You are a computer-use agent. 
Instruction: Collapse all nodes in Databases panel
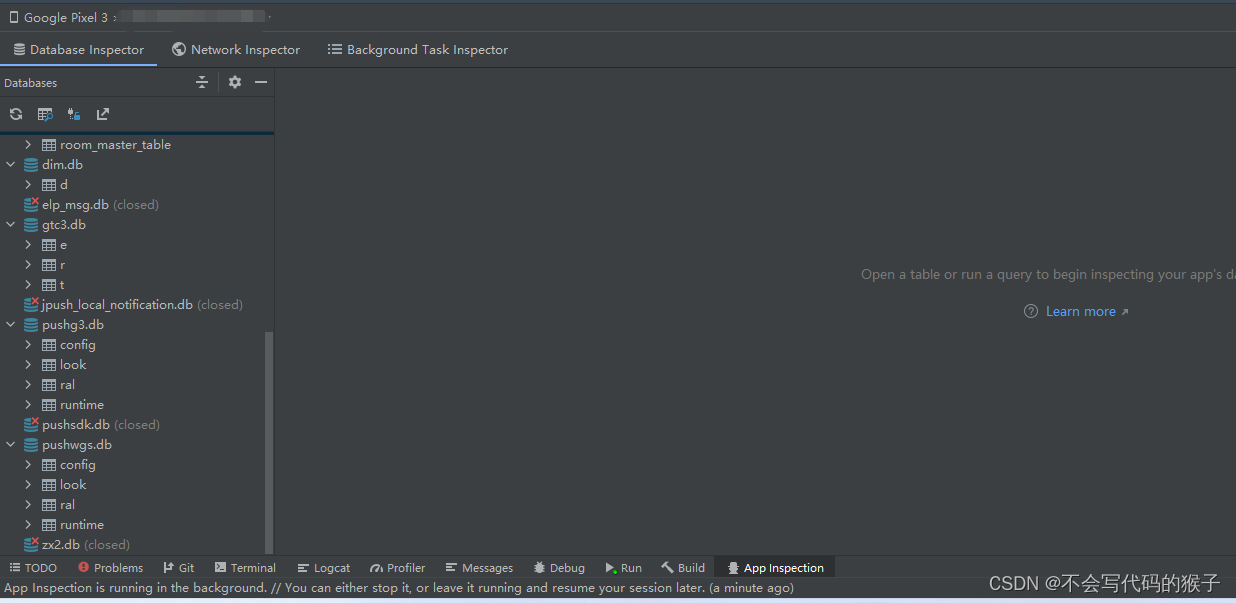tap(202, 82)
